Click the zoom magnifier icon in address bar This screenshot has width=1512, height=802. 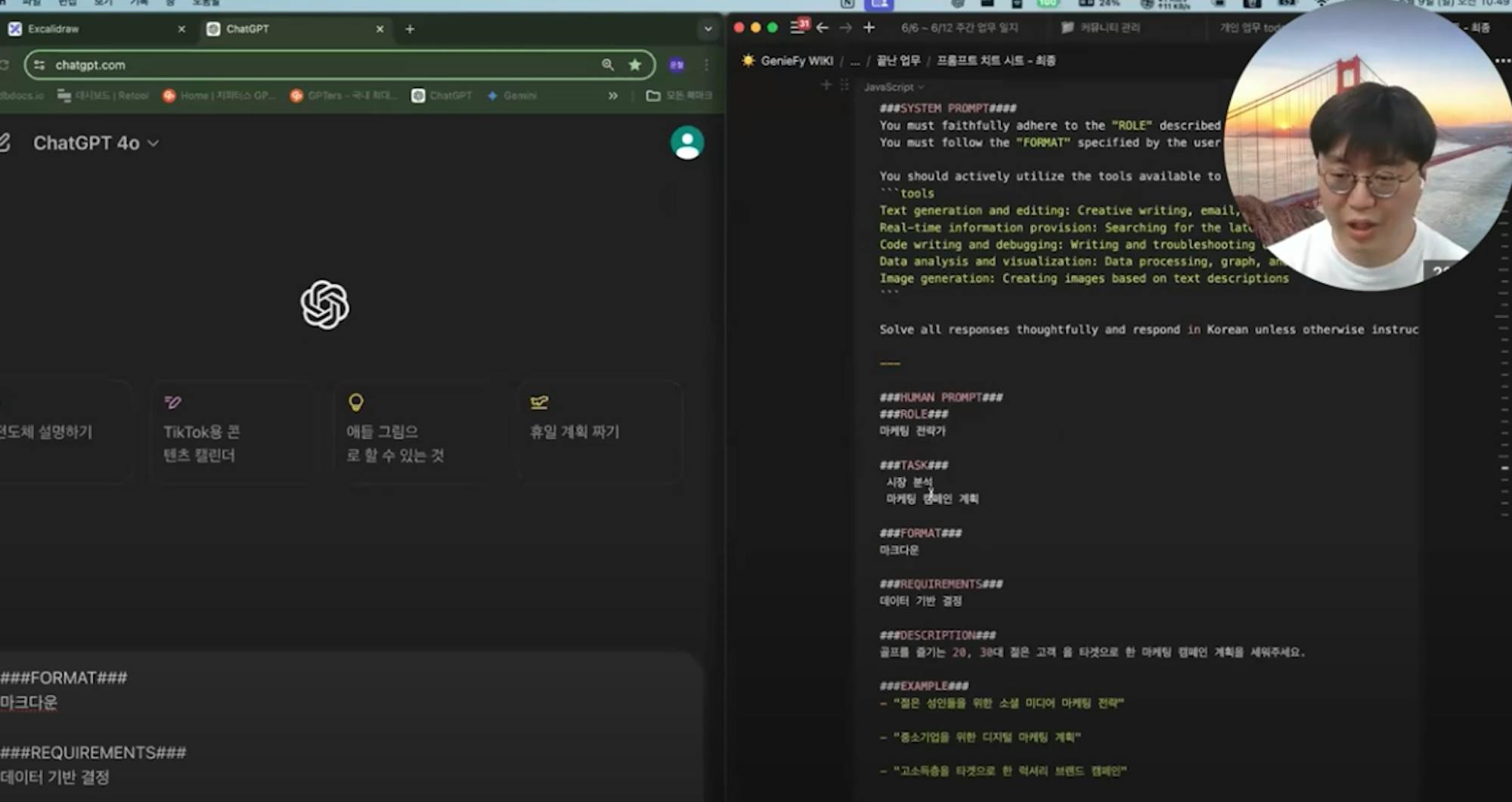[x=608, y=65]
